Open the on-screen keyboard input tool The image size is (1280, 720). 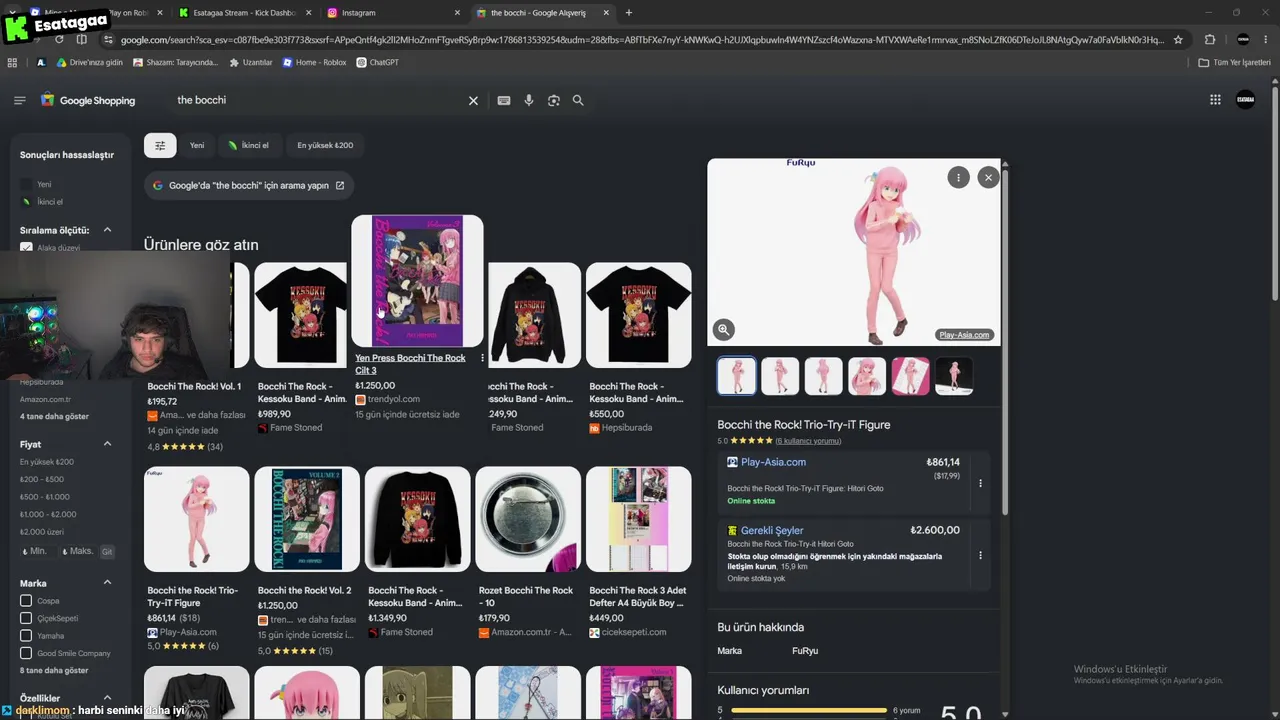[504, 100]
